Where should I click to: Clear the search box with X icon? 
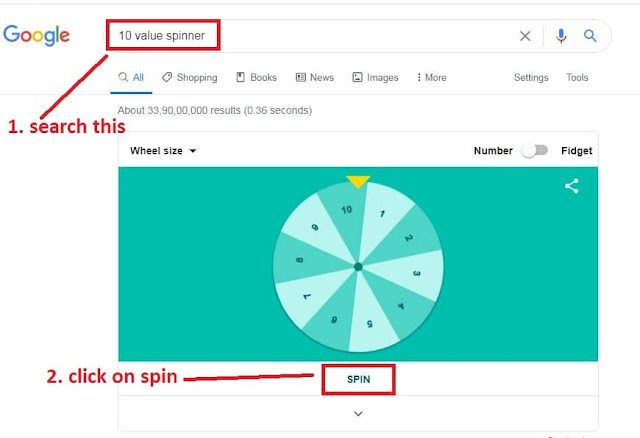pos(525,36)
